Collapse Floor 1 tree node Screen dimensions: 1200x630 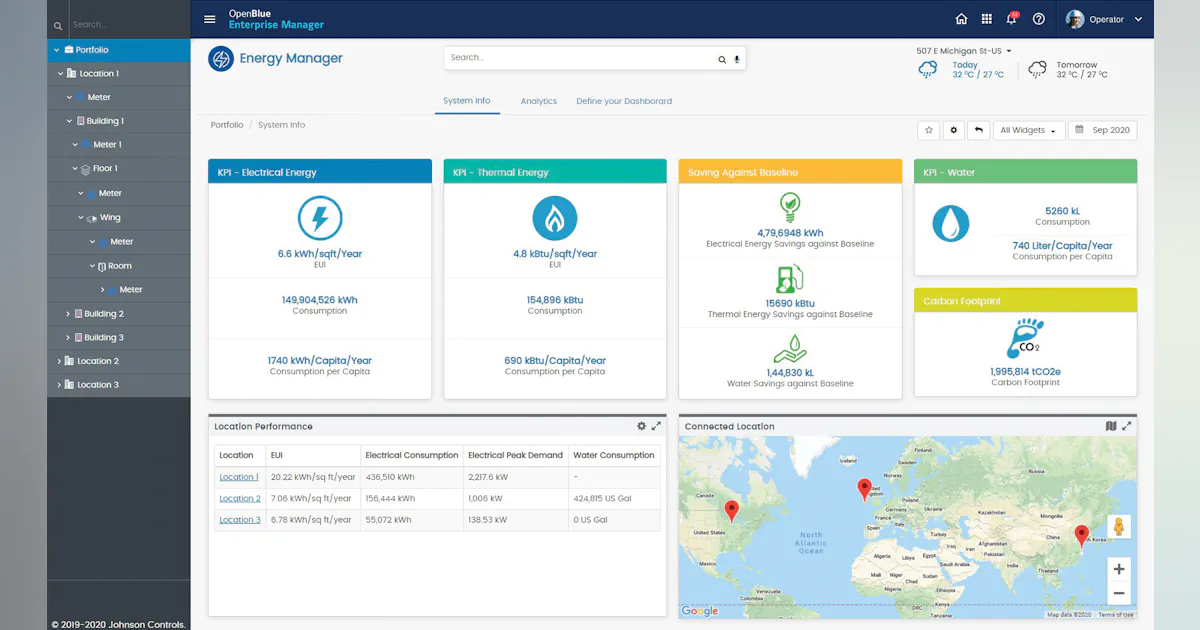(74, 169)
